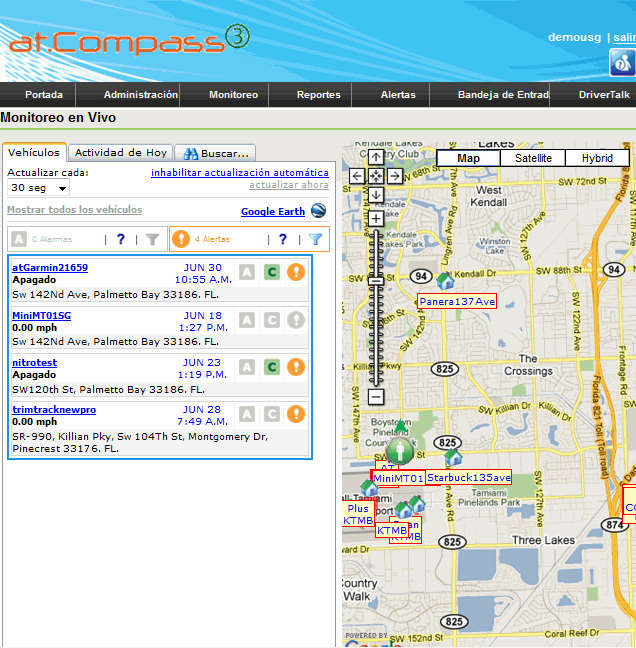This screenshot has height=648, width=636.
Task: Click the blue alerts filter funnel icon
Action: tap(315, 239)
